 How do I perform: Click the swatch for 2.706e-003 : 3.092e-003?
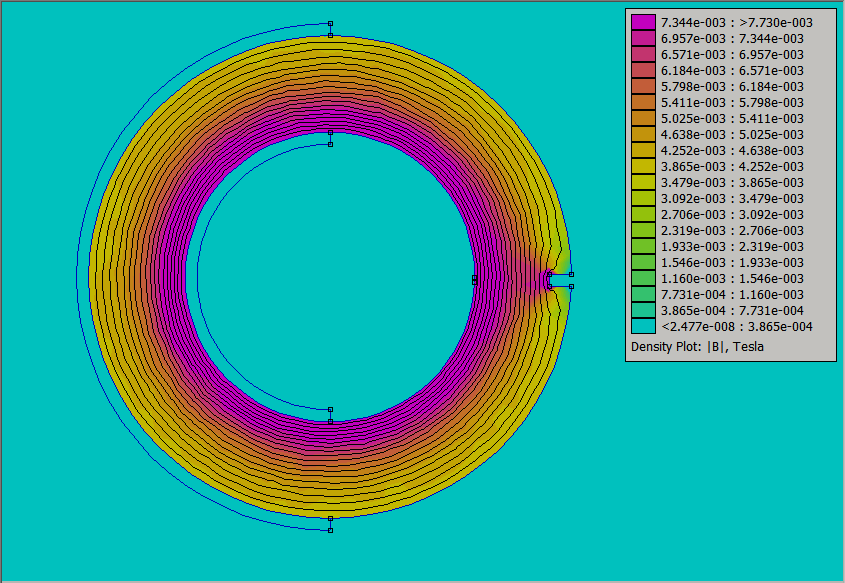[x=643, y=214]
